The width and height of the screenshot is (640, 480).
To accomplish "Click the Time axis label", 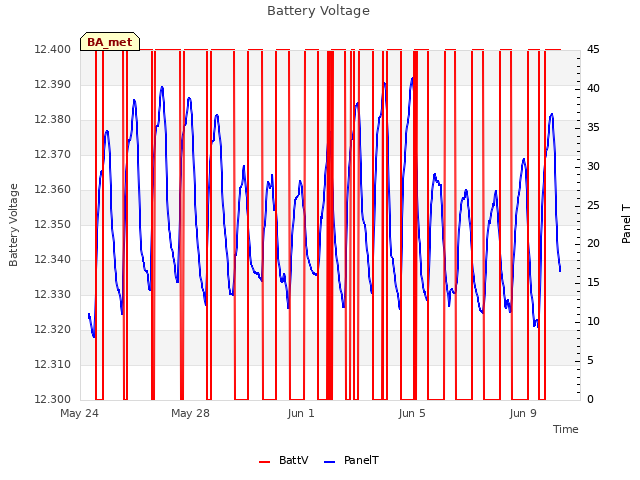I will pos(566,429).
